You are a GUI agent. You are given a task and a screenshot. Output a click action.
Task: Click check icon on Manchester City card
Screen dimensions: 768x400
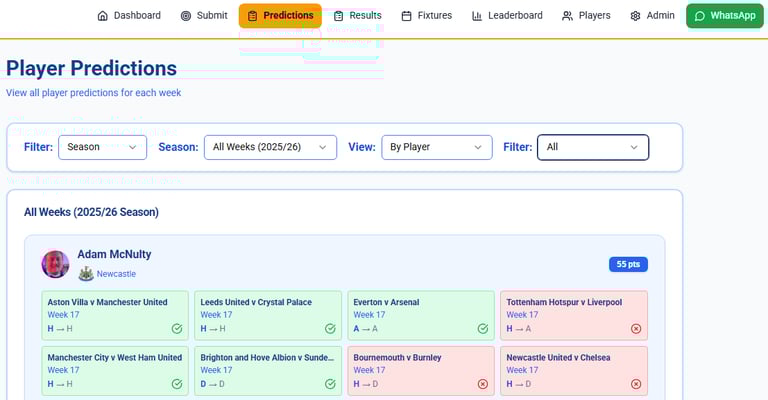click(177, 384)
